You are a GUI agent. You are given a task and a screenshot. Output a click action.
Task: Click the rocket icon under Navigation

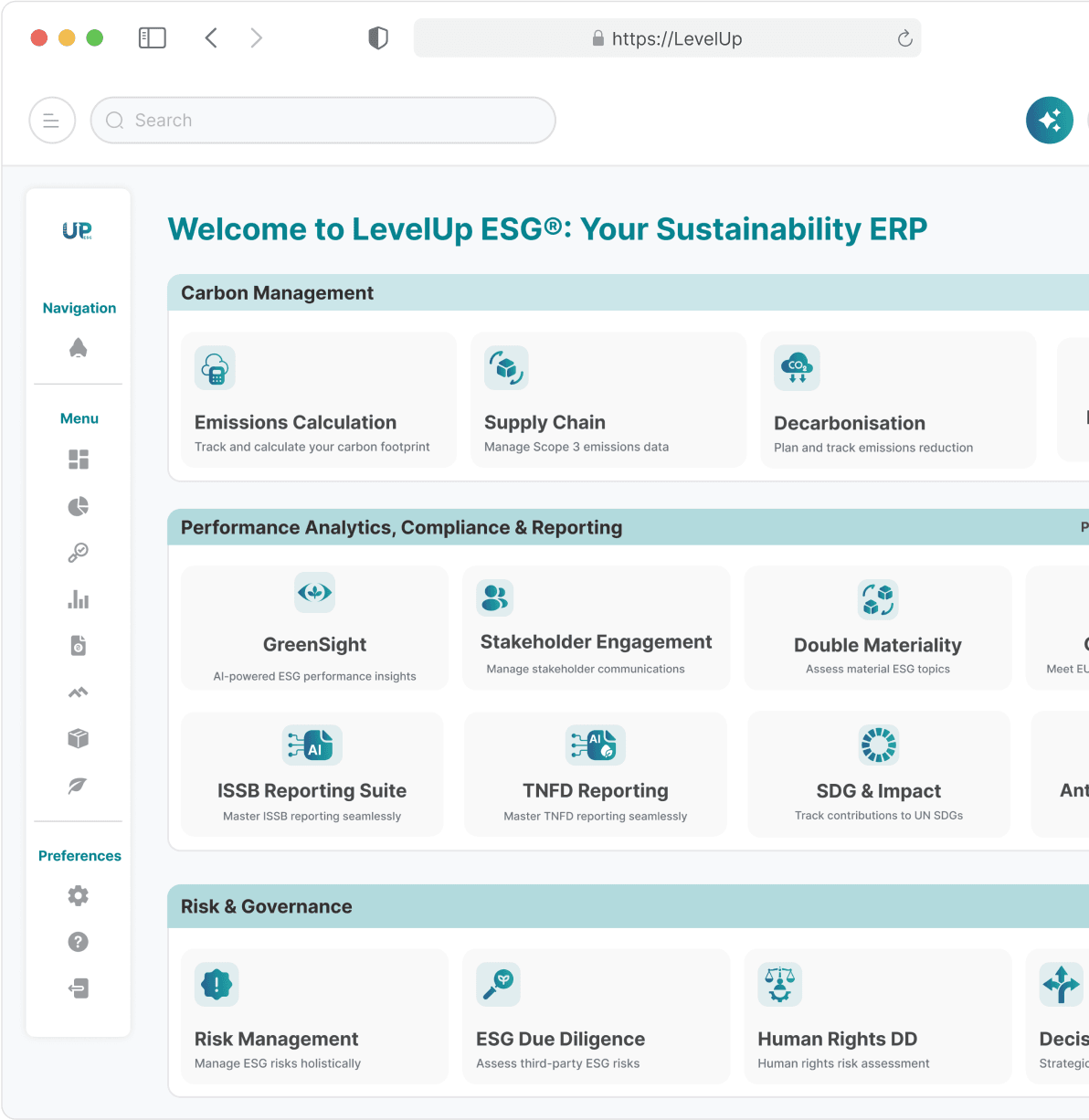click(x=79, y=348)
